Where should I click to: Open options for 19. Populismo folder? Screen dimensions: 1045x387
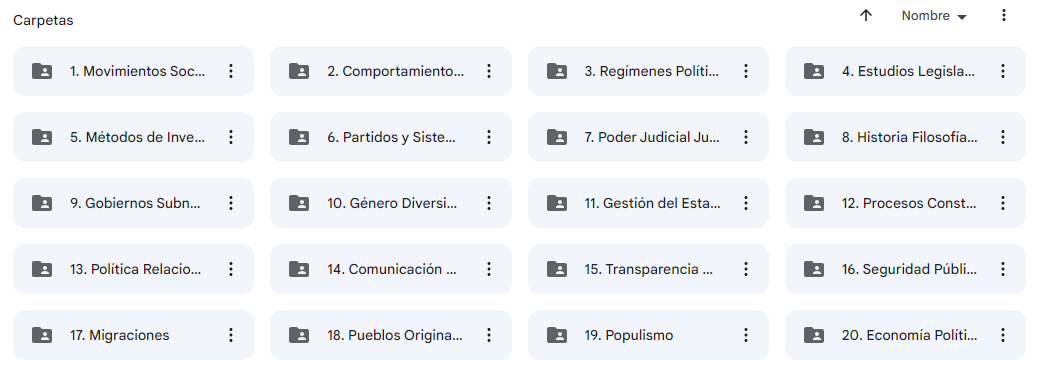[746, 335]
